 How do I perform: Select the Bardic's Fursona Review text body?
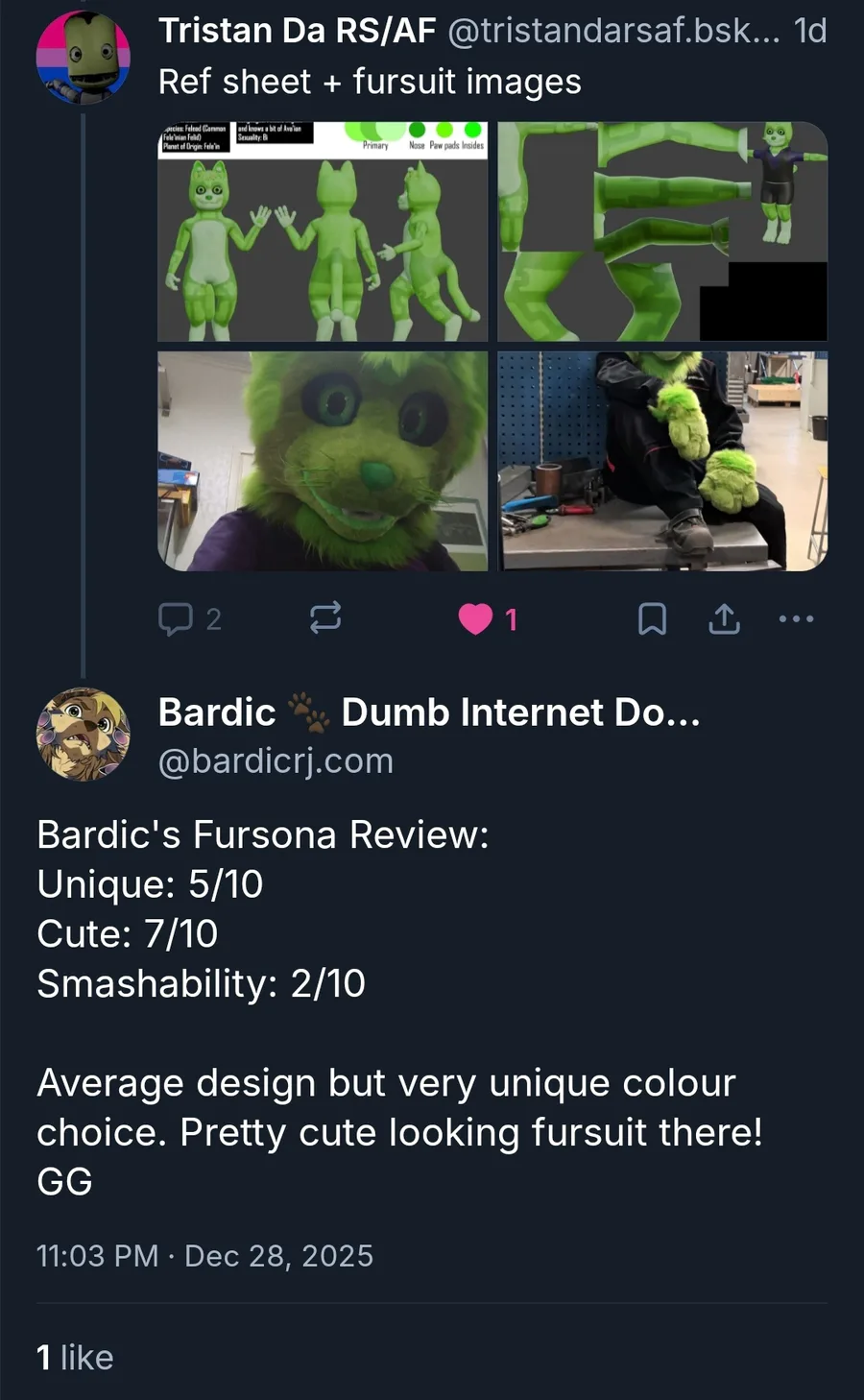(400, 1007)
